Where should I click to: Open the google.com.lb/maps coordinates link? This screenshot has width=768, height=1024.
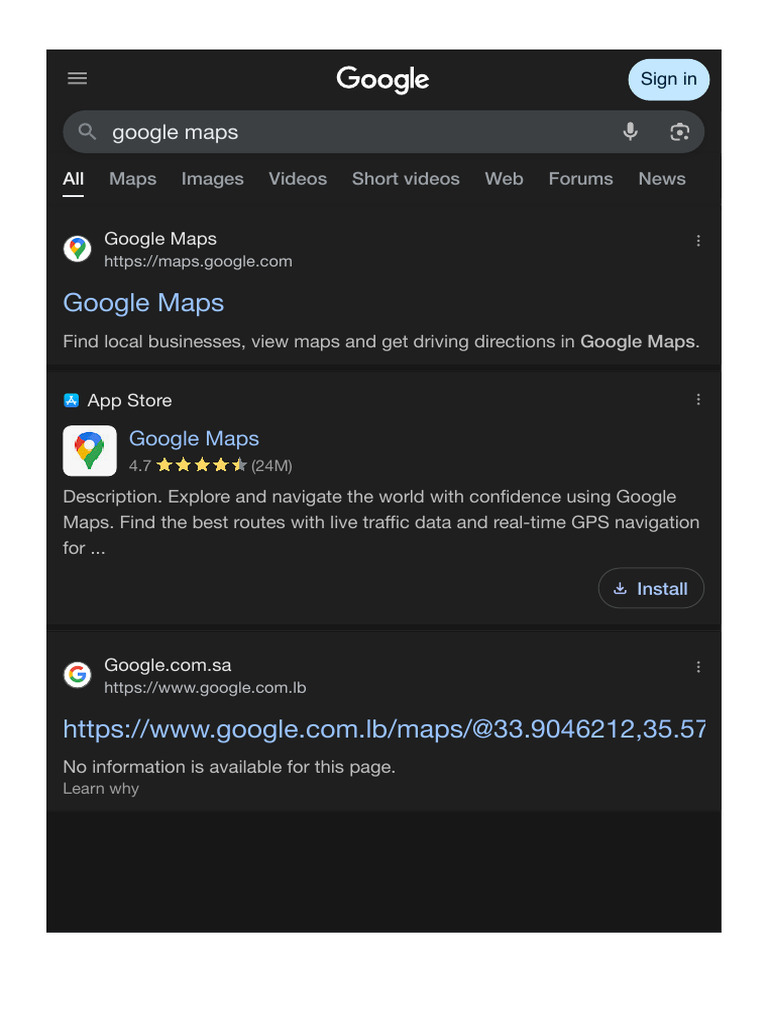pyautogui.click(x=385, y=729)
